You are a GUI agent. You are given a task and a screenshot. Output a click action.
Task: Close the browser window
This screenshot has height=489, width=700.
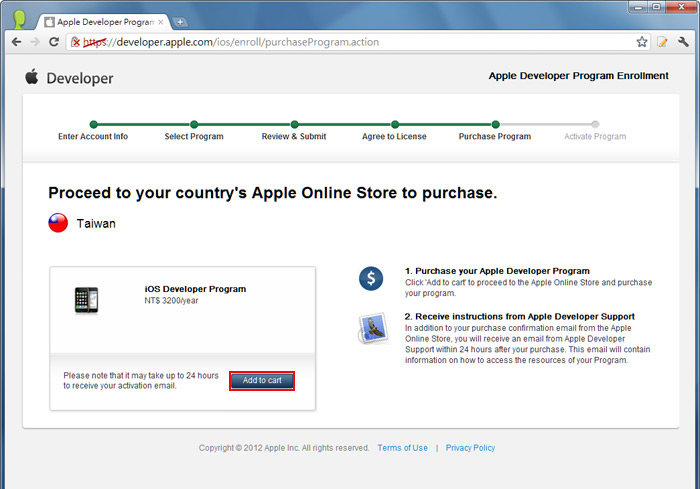[x=682, y=7]
